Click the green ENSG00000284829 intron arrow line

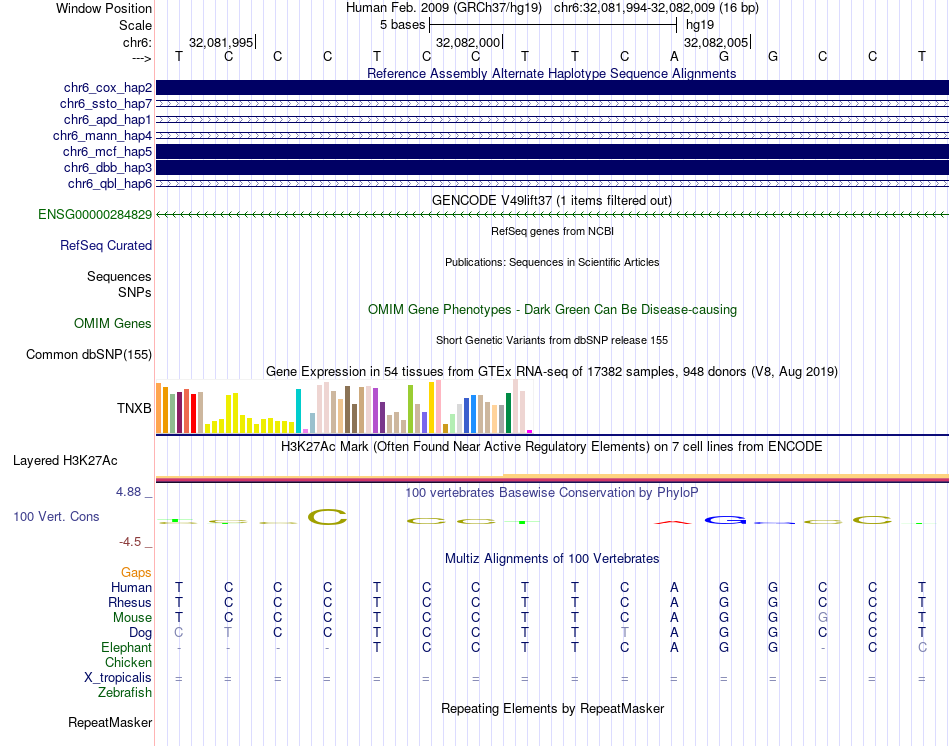point(552,215)
